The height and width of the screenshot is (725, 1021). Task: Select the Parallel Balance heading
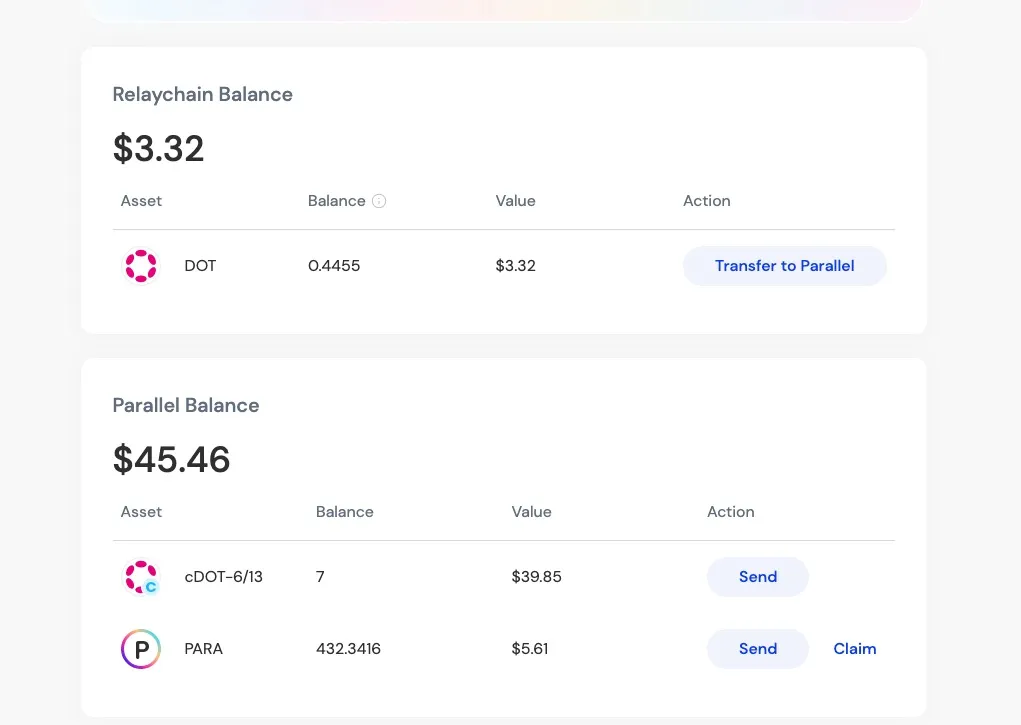(186, 405)
